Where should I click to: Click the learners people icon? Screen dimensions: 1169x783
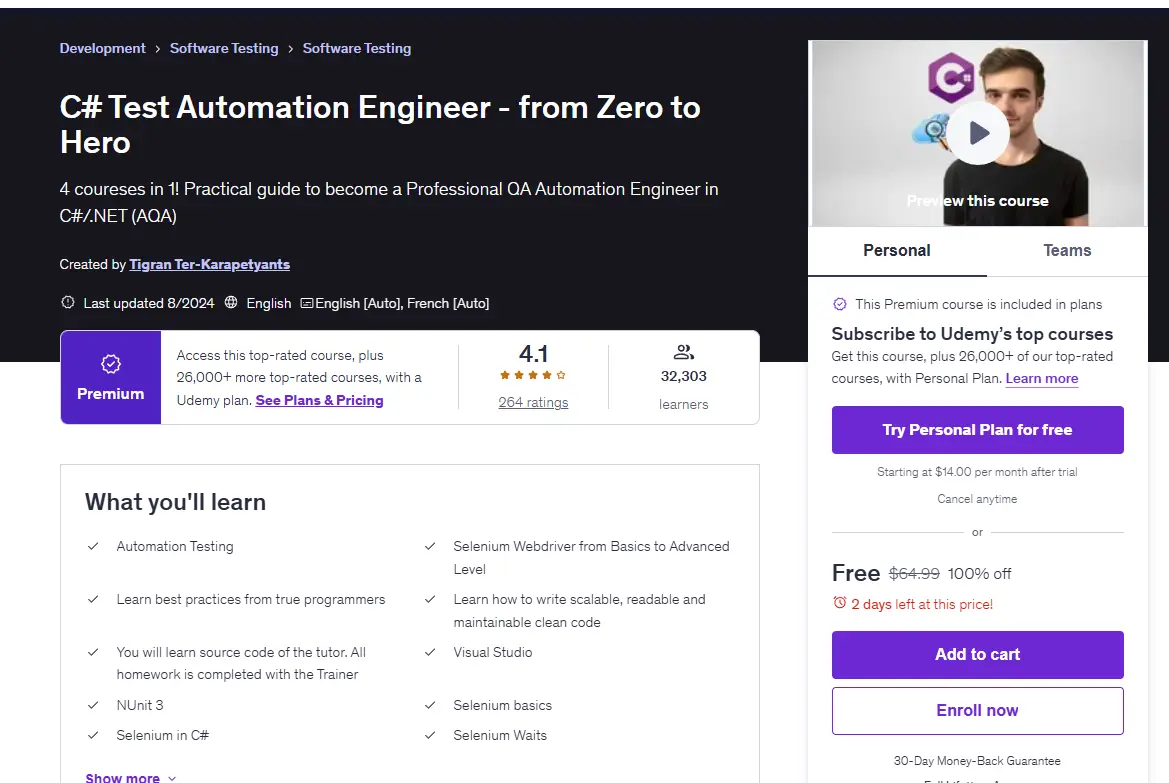point(684,352)
